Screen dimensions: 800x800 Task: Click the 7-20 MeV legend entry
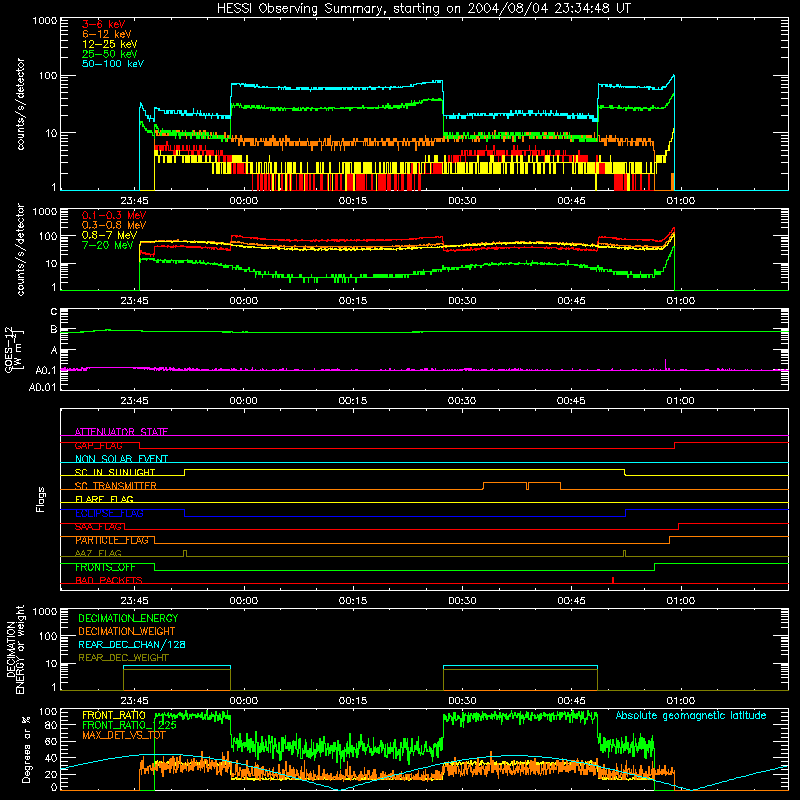point(108,245)
